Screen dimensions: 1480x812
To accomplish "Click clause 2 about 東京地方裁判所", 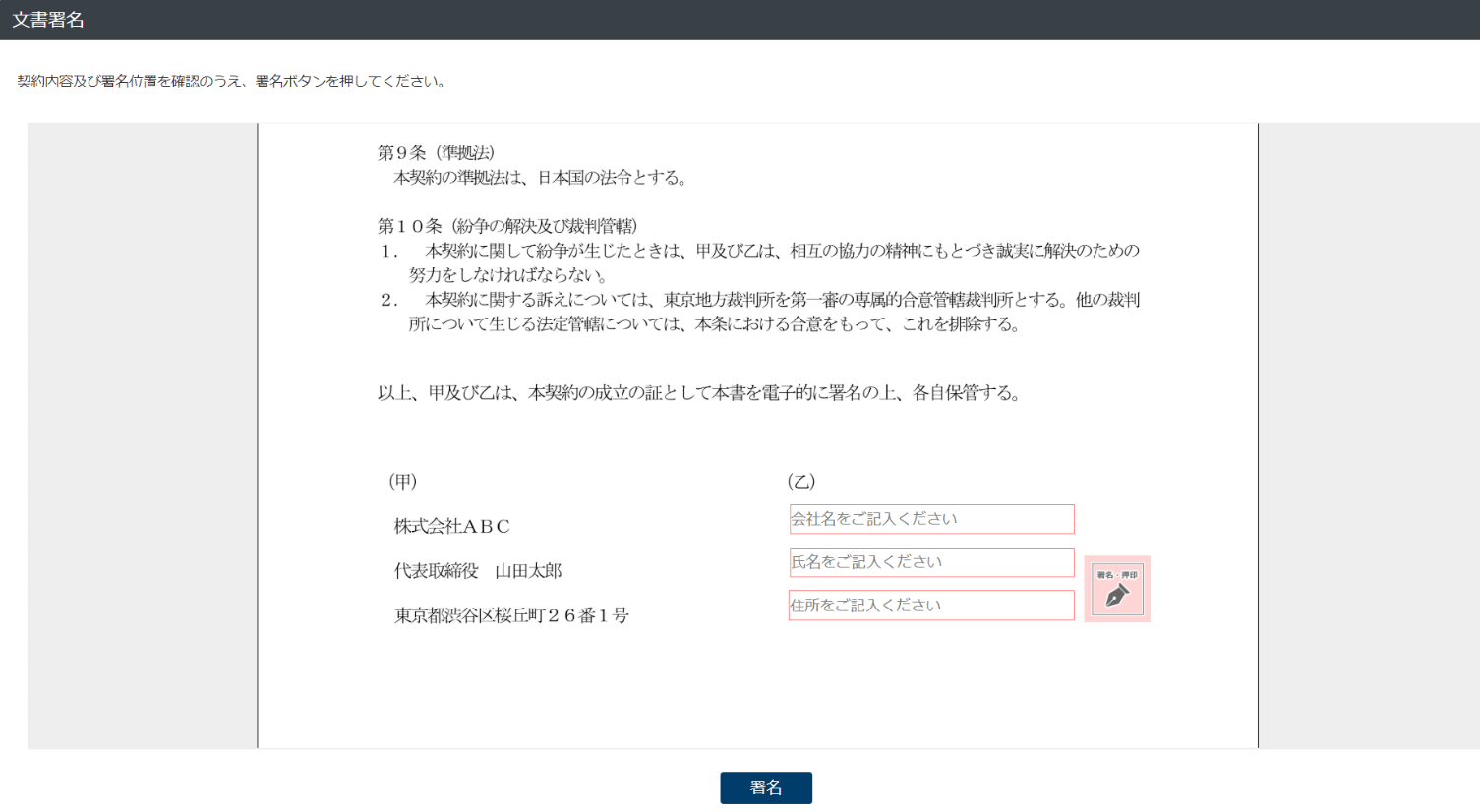I will [760, 312].
